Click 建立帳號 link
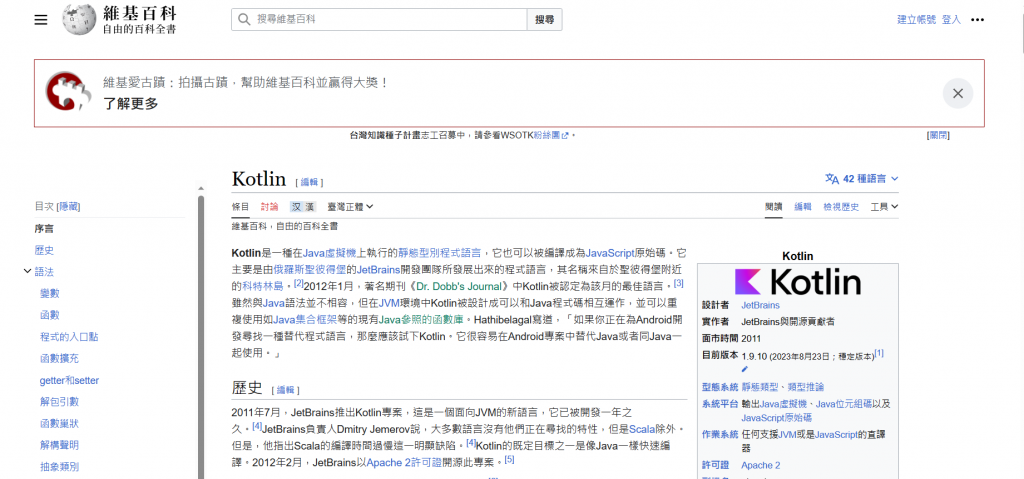The width and height of the screenshot is (1024, 479). pyautogui.click(x=916, y=20)
